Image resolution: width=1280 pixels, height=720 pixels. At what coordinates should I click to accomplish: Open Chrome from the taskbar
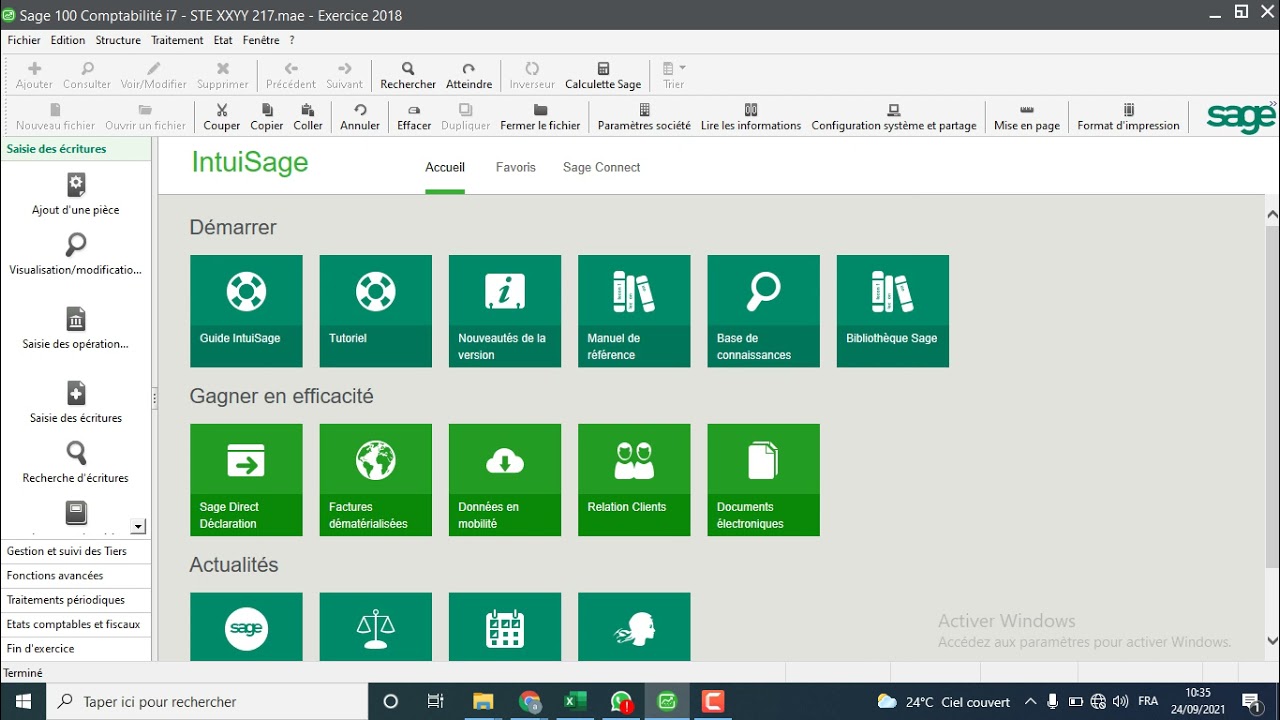point(529,702)
